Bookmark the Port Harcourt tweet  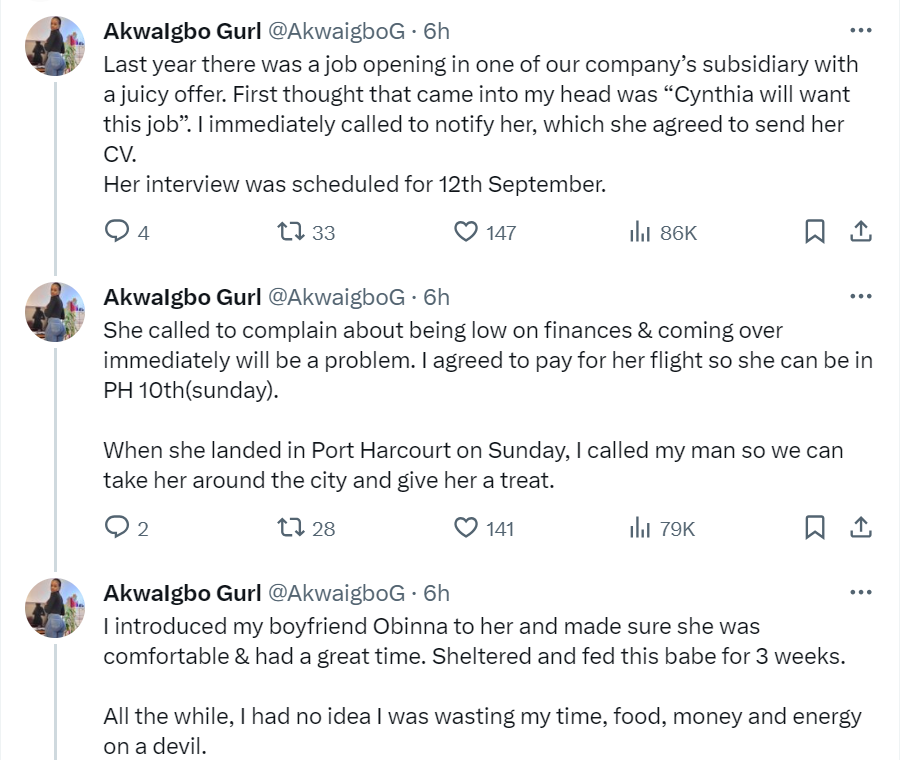[815, 528]
